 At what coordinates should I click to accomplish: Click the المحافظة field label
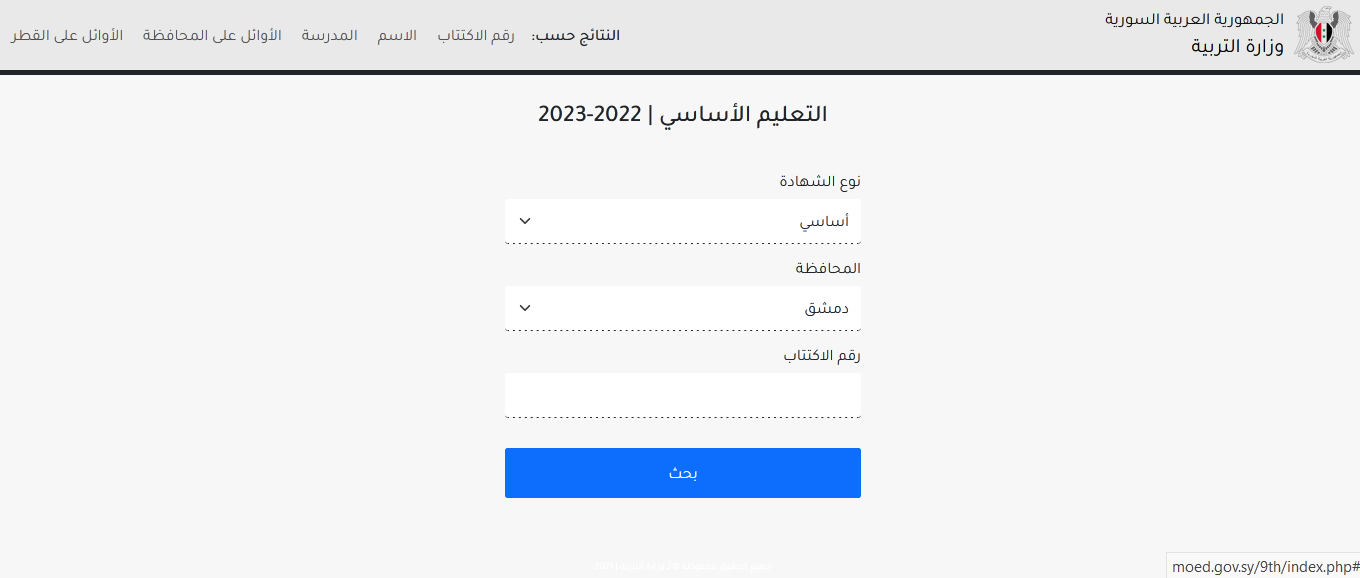pyautogui.click(x=828, y=268)
